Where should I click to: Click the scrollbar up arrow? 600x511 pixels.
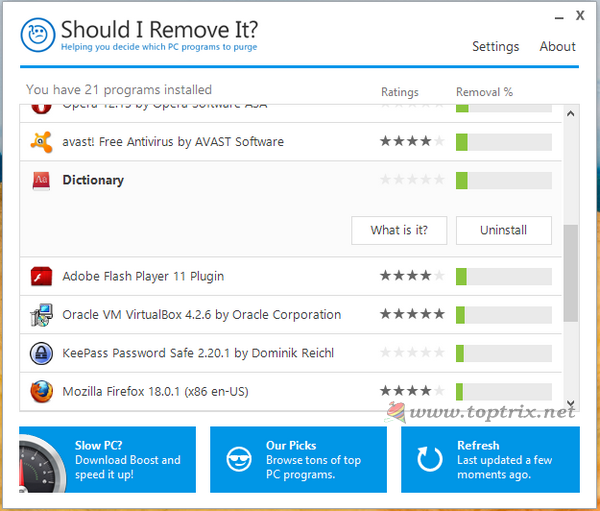(x=571, y=114)
